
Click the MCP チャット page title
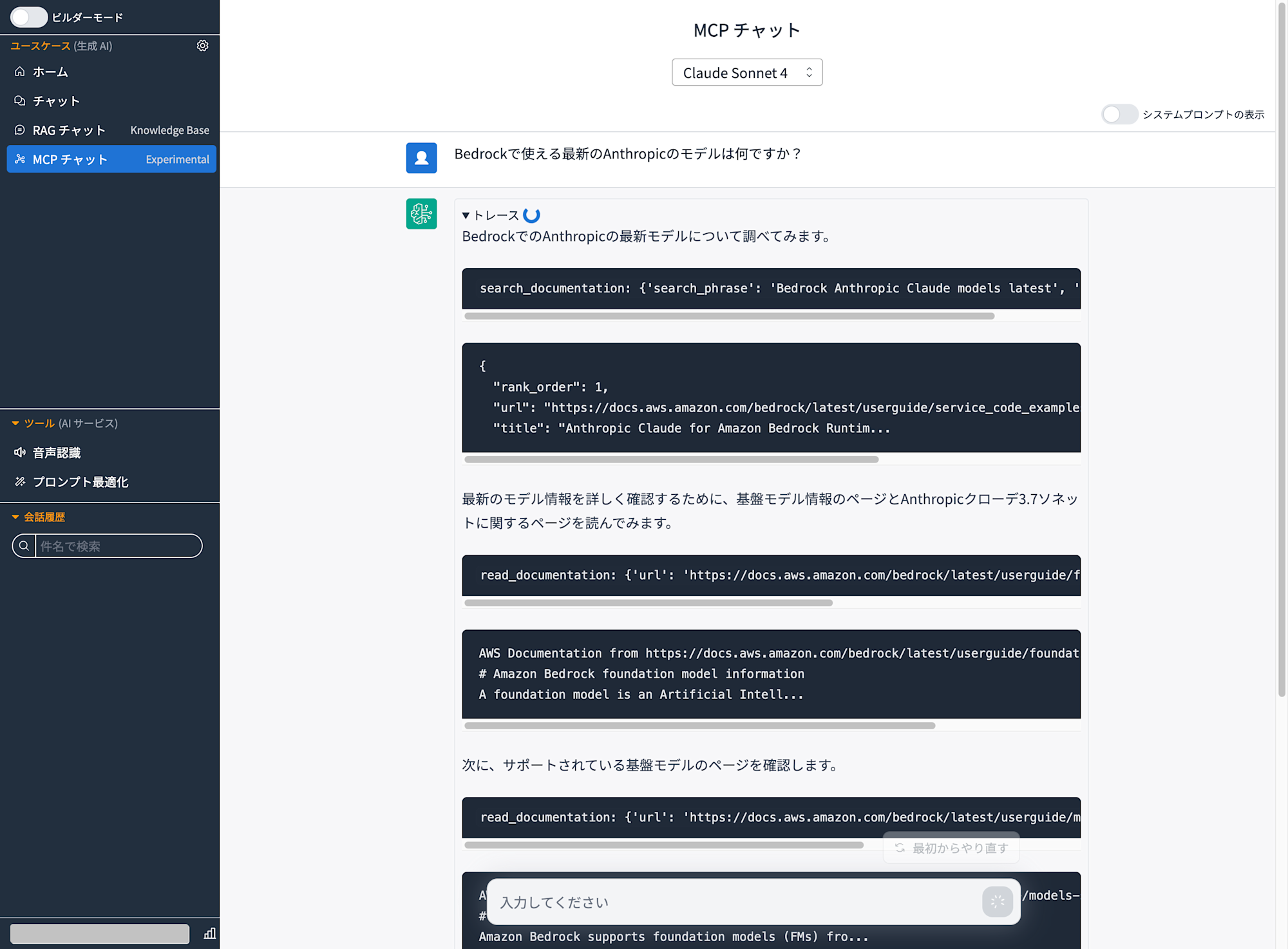pos(747,30)
